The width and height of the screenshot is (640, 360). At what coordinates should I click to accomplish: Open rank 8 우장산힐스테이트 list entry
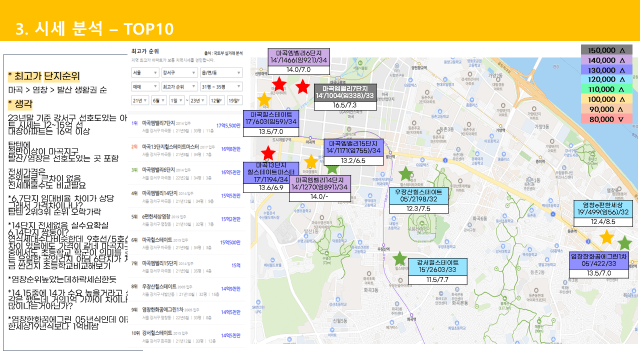[x=186, y=290]
